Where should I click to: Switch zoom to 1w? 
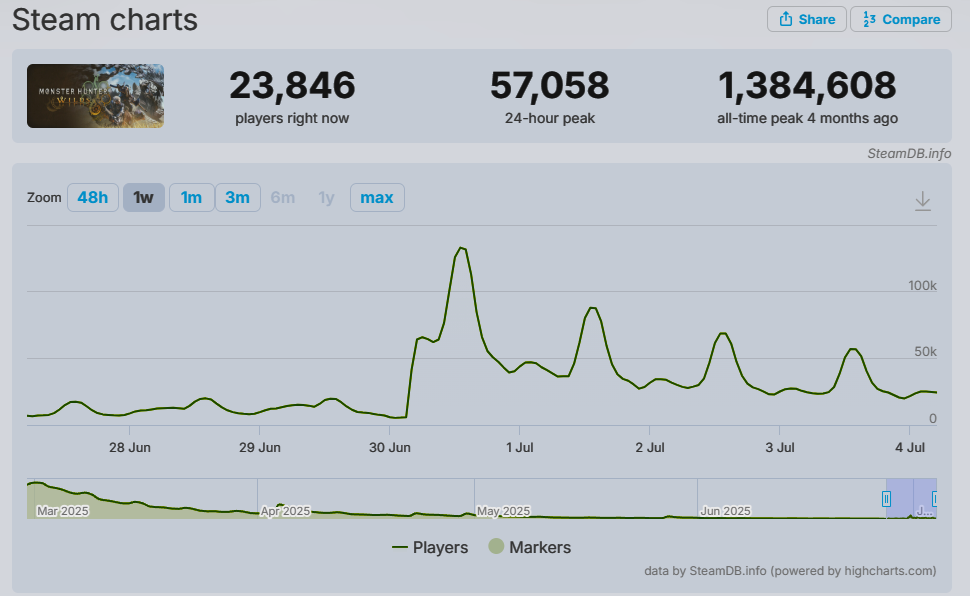[144, 197]
